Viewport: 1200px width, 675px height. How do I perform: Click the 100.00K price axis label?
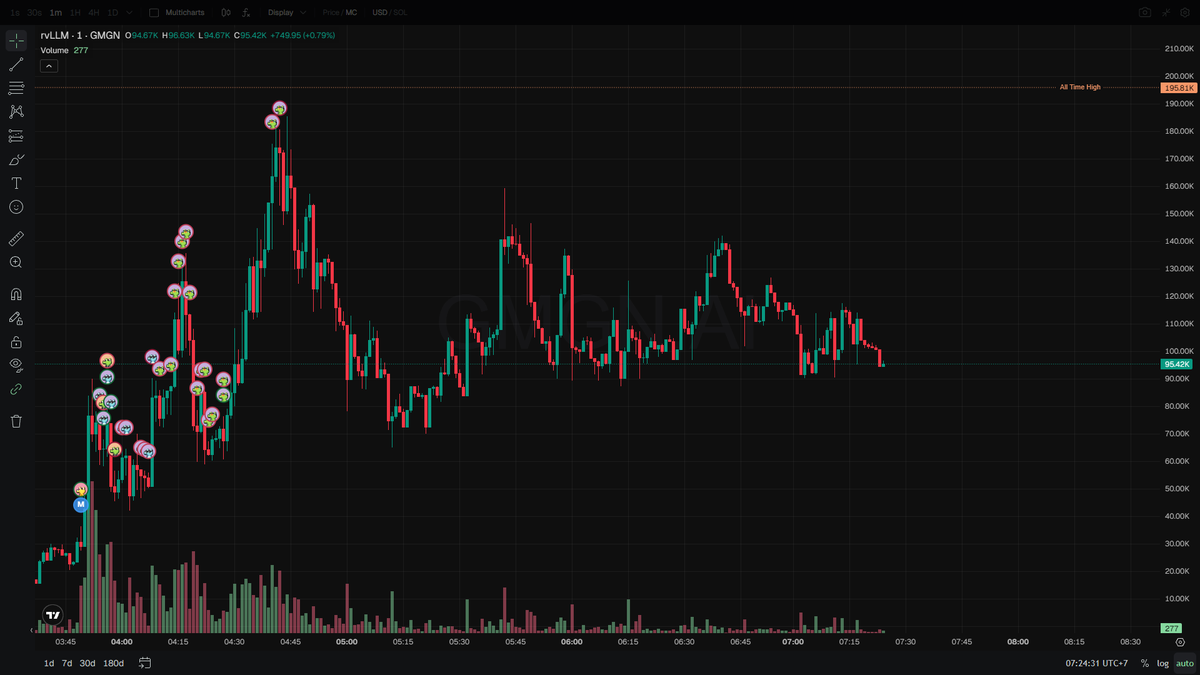pyautogui.click(x=1179, y=352)
